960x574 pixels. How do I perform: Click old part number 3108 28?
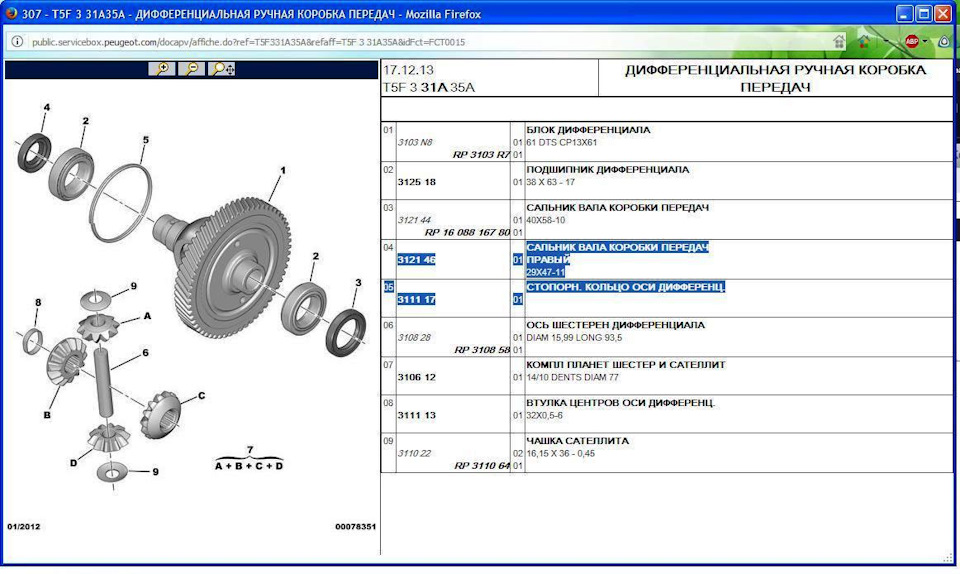(414, 337)
